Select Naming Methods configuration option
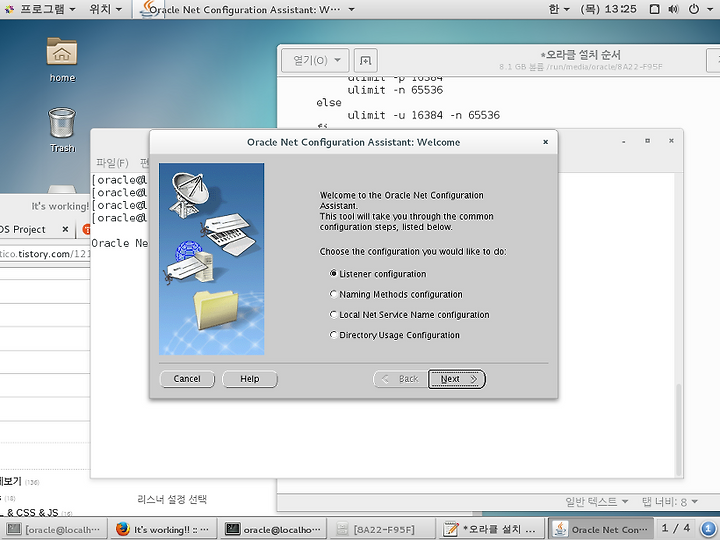 tap(333, 294)
